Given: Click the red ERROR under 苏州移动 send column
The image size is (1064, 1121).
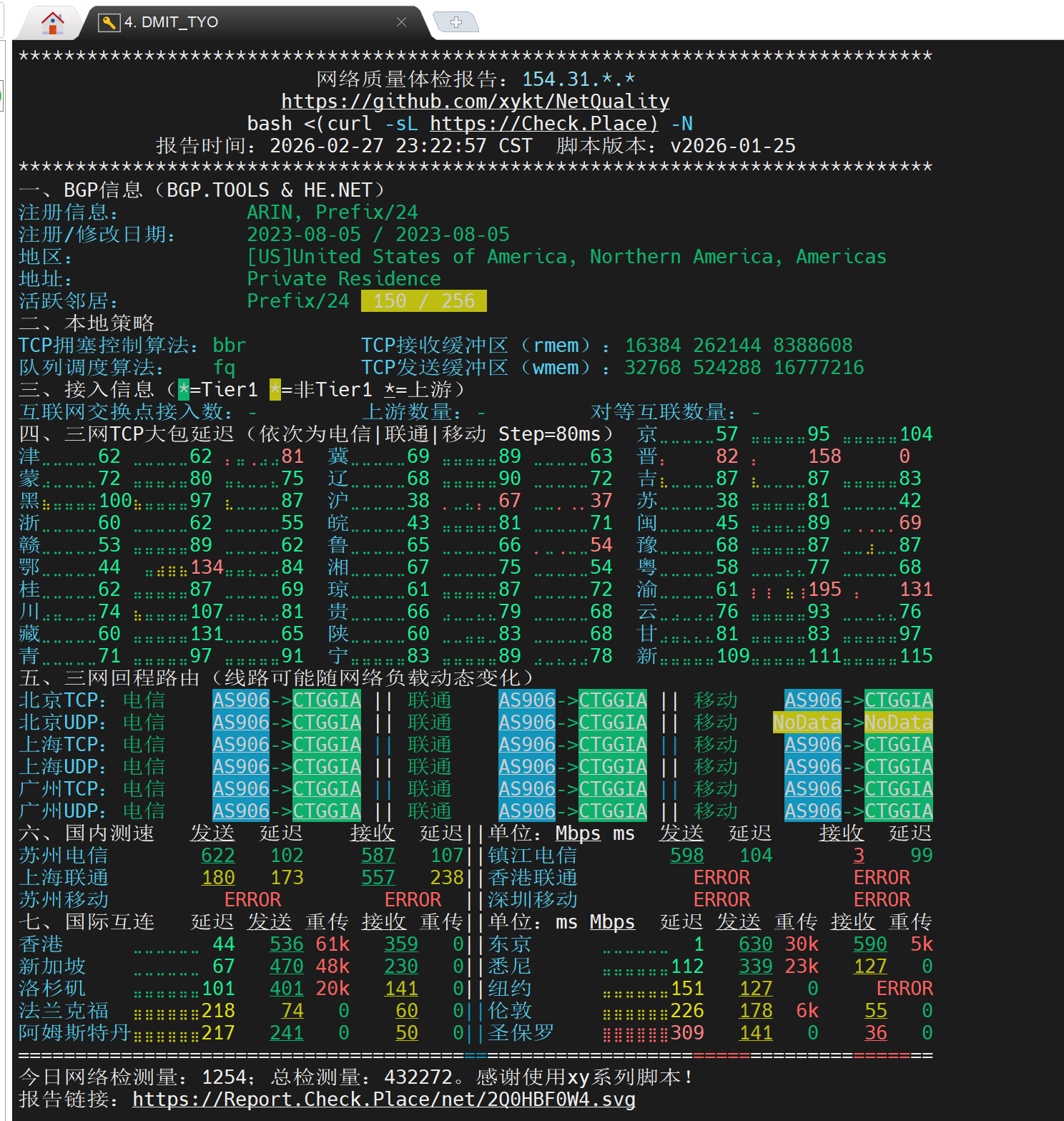Looking at the screenshot, I should tap(252, 900).
